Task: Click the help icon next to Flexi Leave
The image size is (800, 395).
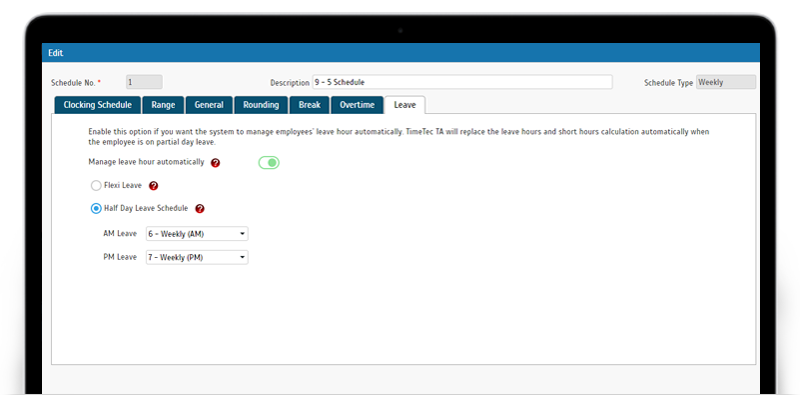Action: 154,186
